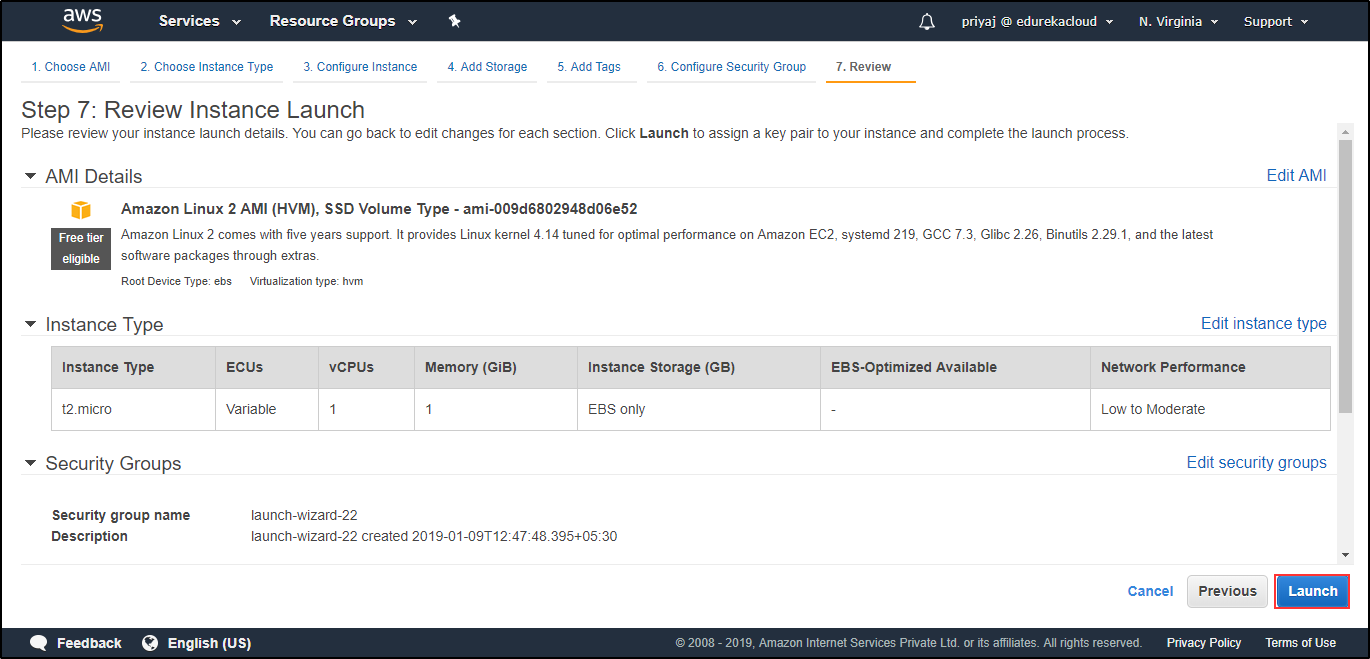Click the globe language icon
The image size is (1370, 659).
click(151, 643)
